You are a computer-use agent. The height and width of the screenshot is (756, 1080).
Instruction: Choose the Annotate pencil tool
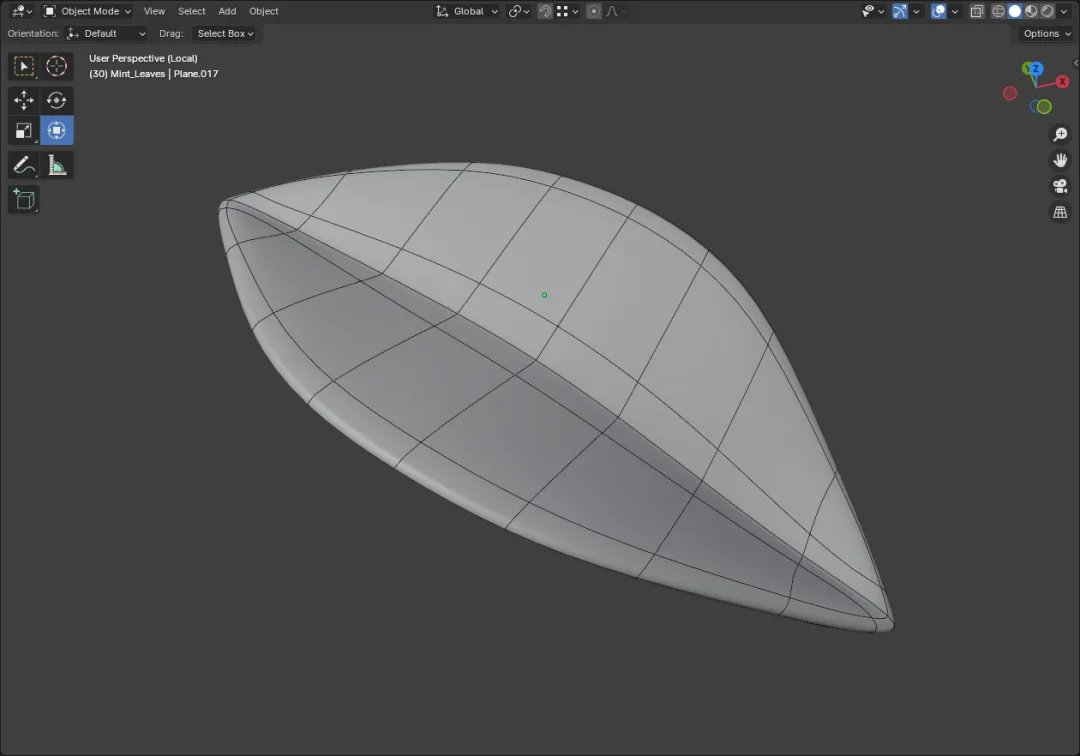pos(23,165)
